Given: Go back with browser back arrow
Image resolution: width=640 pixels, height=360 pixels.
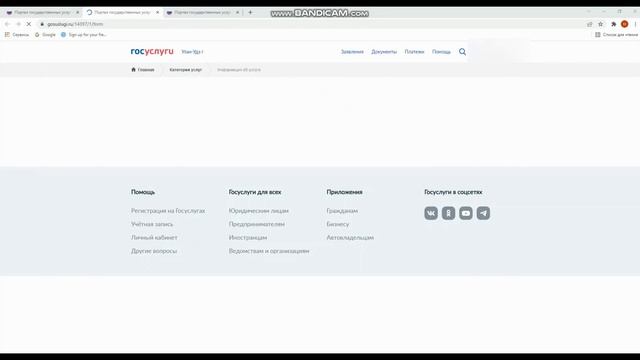Looking at the screenshot, I should 7,24.
